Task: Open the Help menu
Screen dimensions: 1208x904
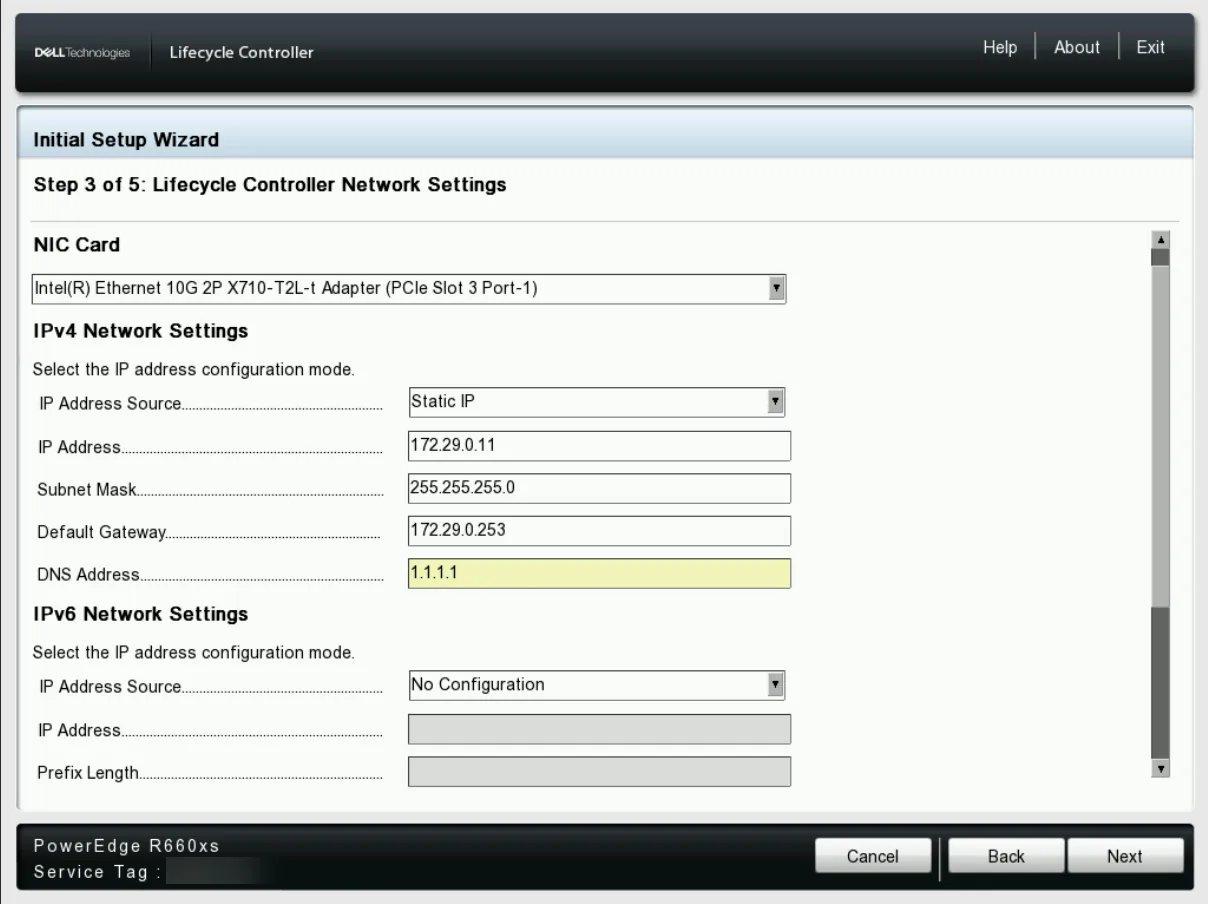Action: click(1000, 48)
